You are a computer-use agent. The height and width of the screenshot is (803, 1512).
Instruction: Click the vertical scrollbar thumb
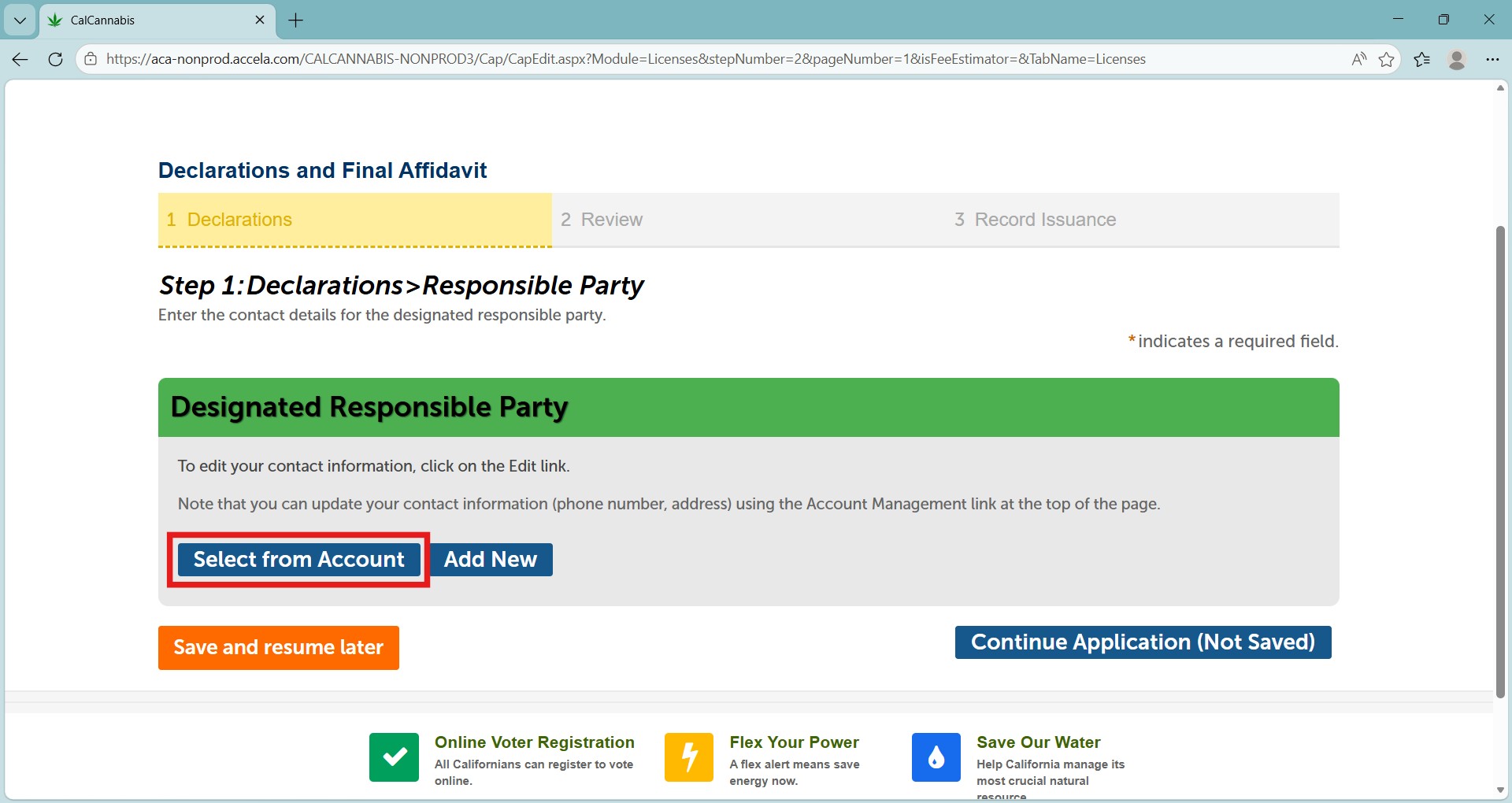click(1500, 462)
